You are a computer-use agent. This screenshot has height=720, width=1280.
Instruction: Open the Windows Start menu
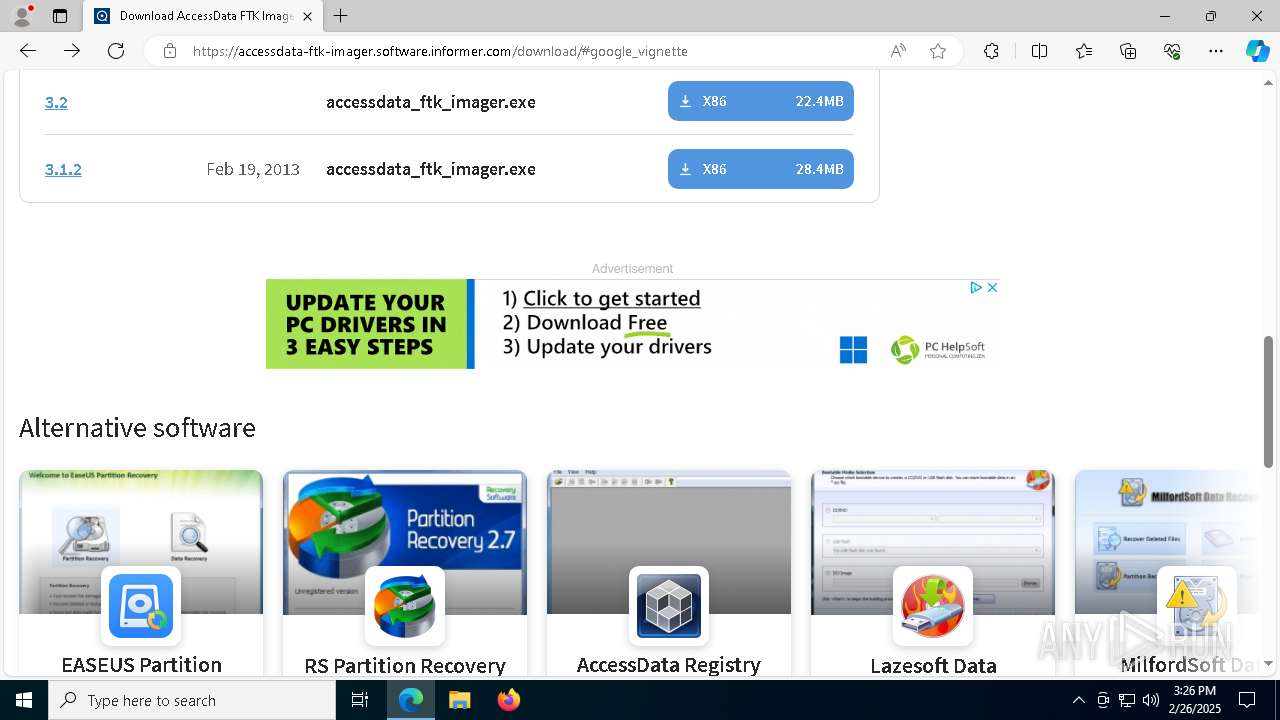[x=24, y=700]
